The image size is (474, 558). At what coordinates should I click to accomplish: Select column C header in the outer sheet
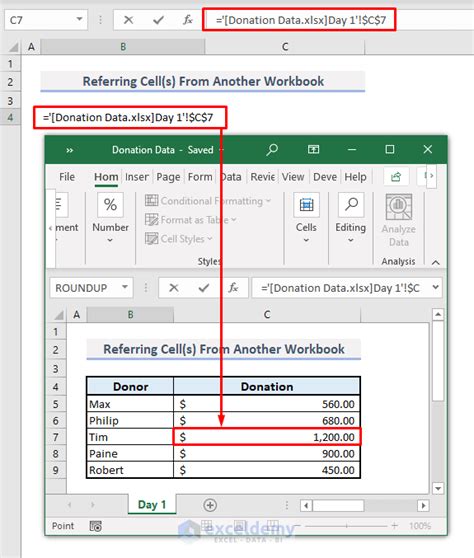pos(285,47)
